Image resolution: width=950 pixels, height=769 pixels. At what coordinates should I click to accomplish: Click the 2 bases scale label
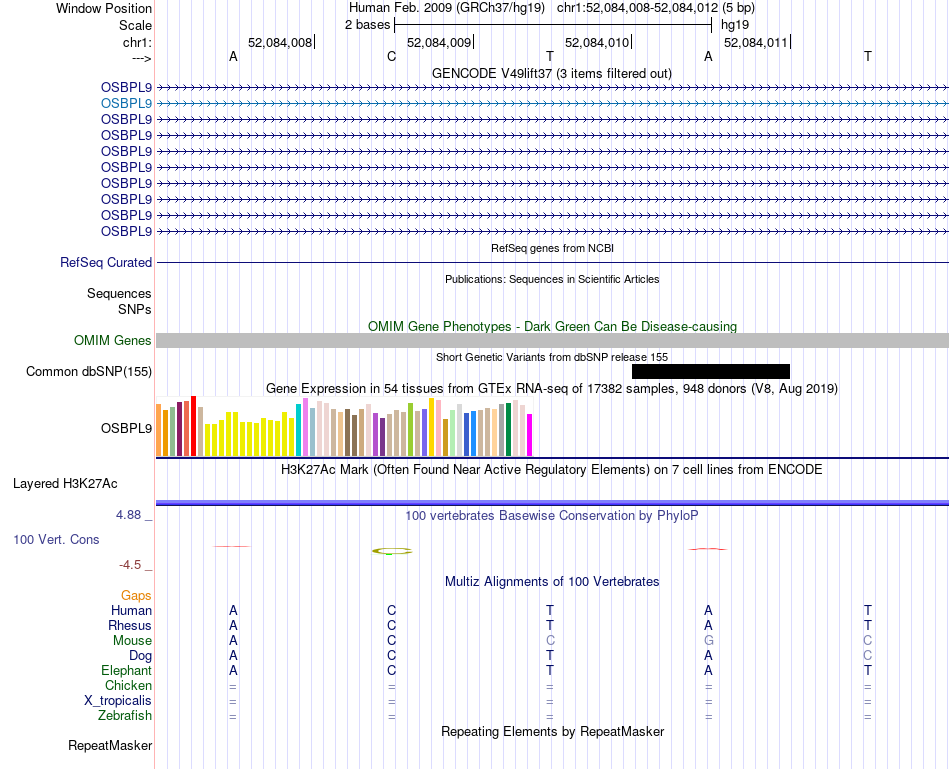(x=367, y=25)
